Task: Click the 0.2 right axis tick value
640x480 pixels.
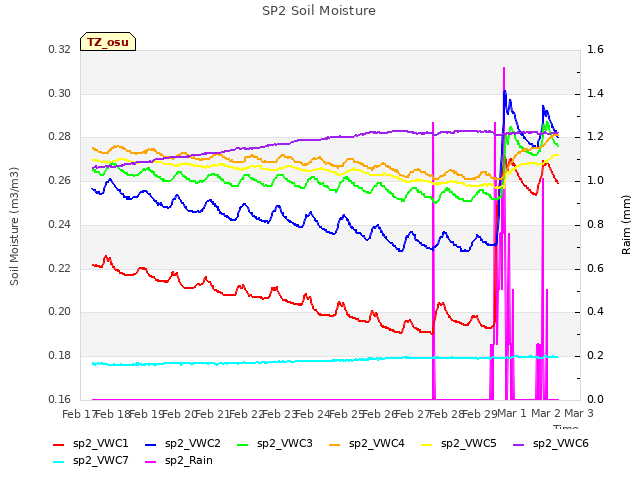Action: click(595, 356)
